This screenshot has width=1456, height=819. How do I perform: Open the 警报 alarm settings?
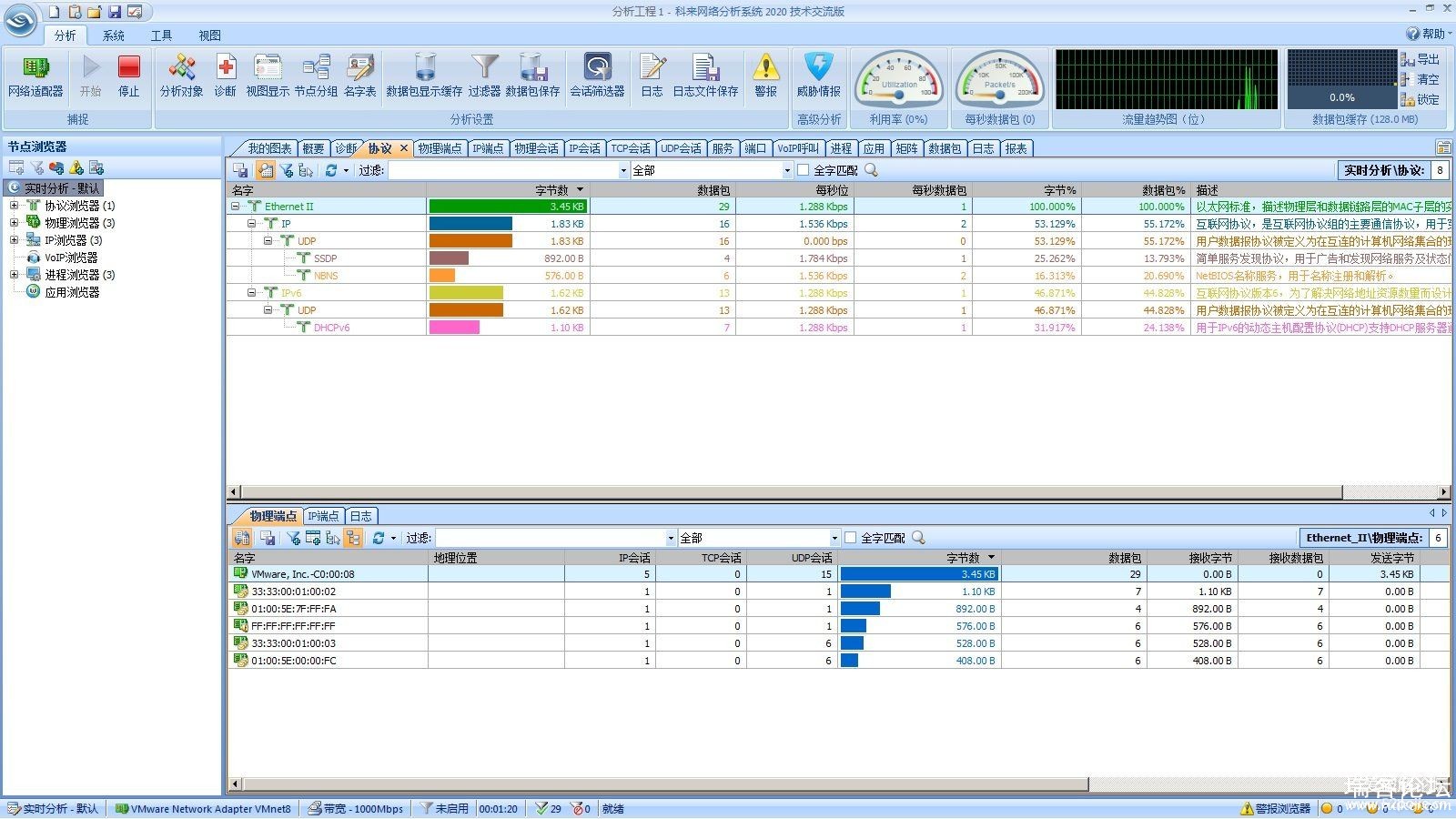click(766, 76)
